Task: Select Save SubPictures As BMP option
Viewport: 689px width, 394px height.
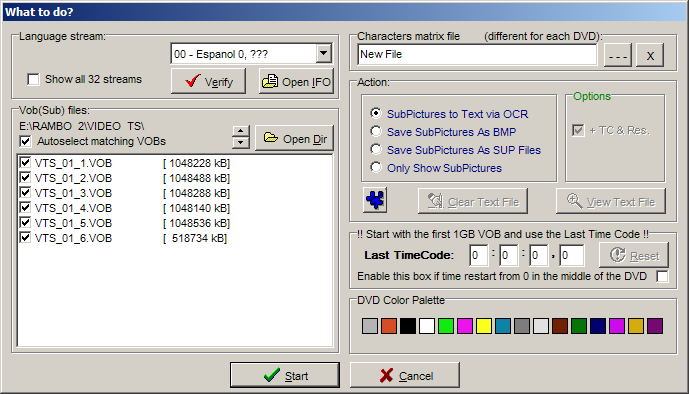Action: [376, 131]
